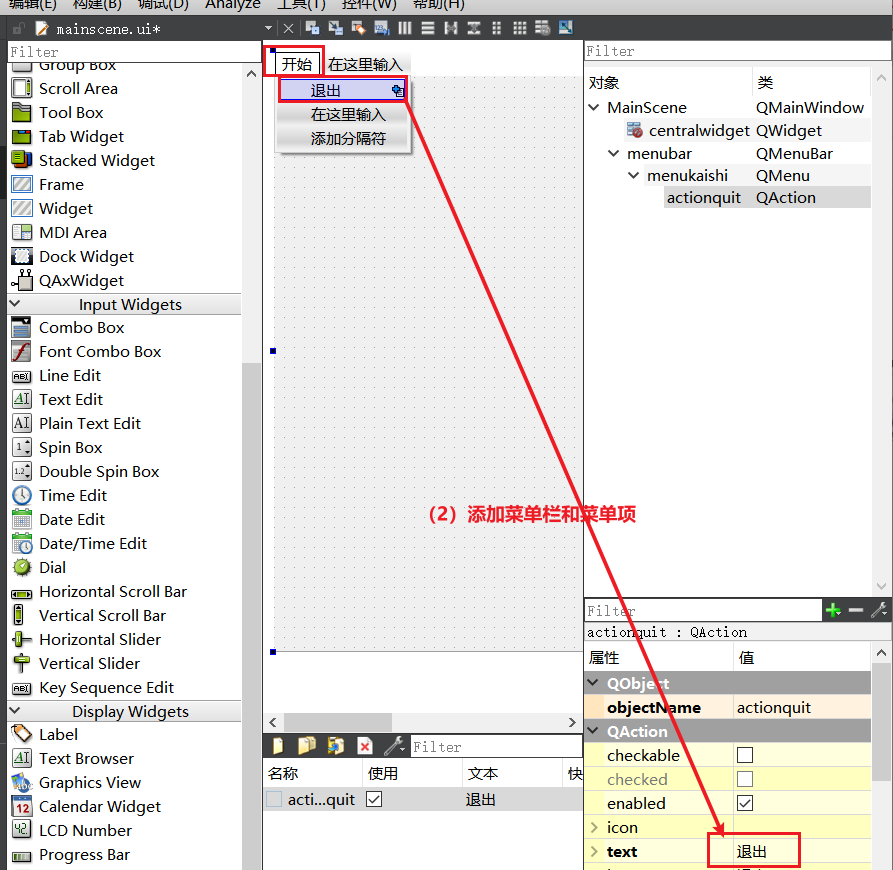This screenshot has width=893, height=870.
Task: Collapse the Input Widgets category
Action: tap(15, 304)
